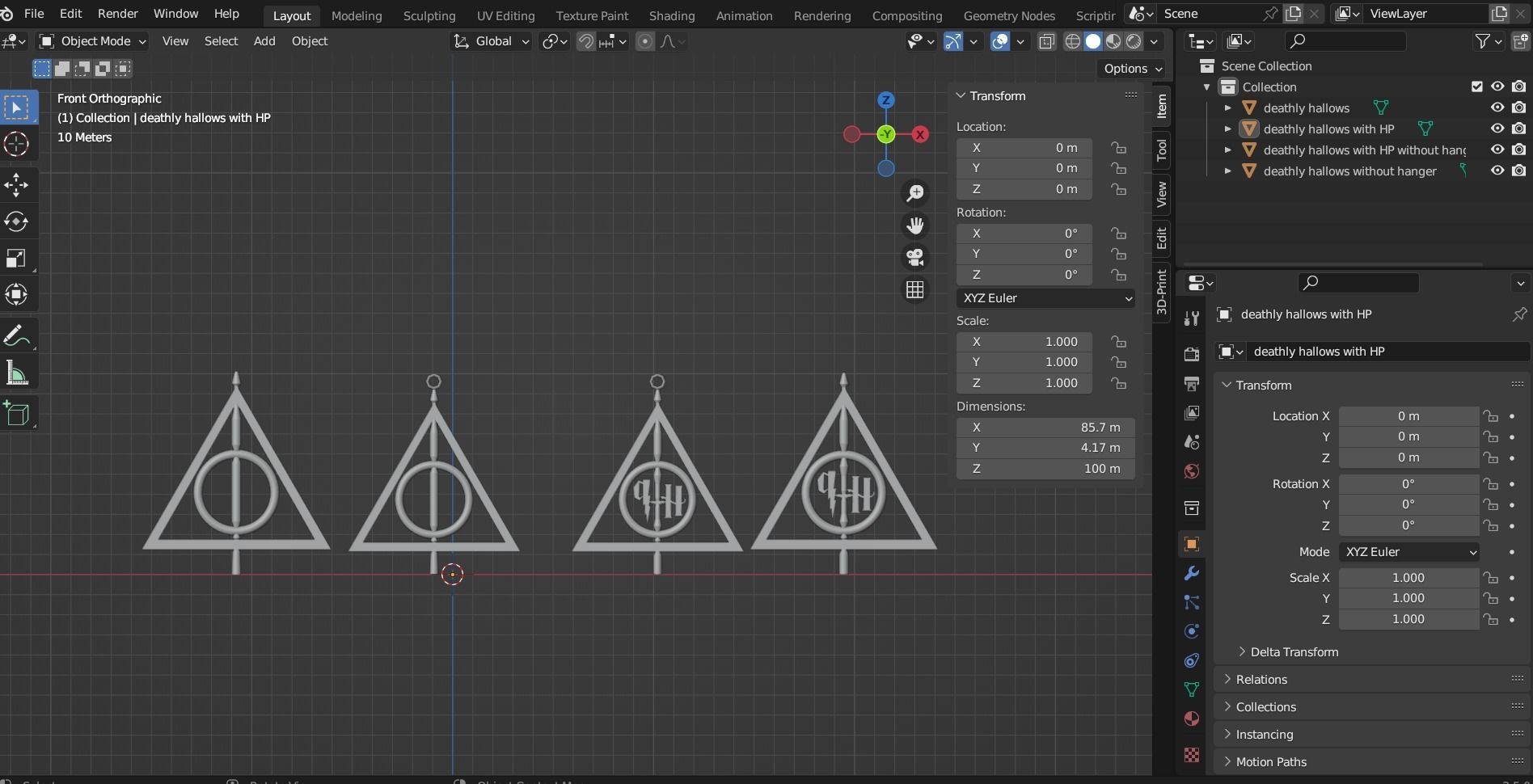Open the View Layer properties tab icon
1533x784 pixels.
tap(1191, 412)
